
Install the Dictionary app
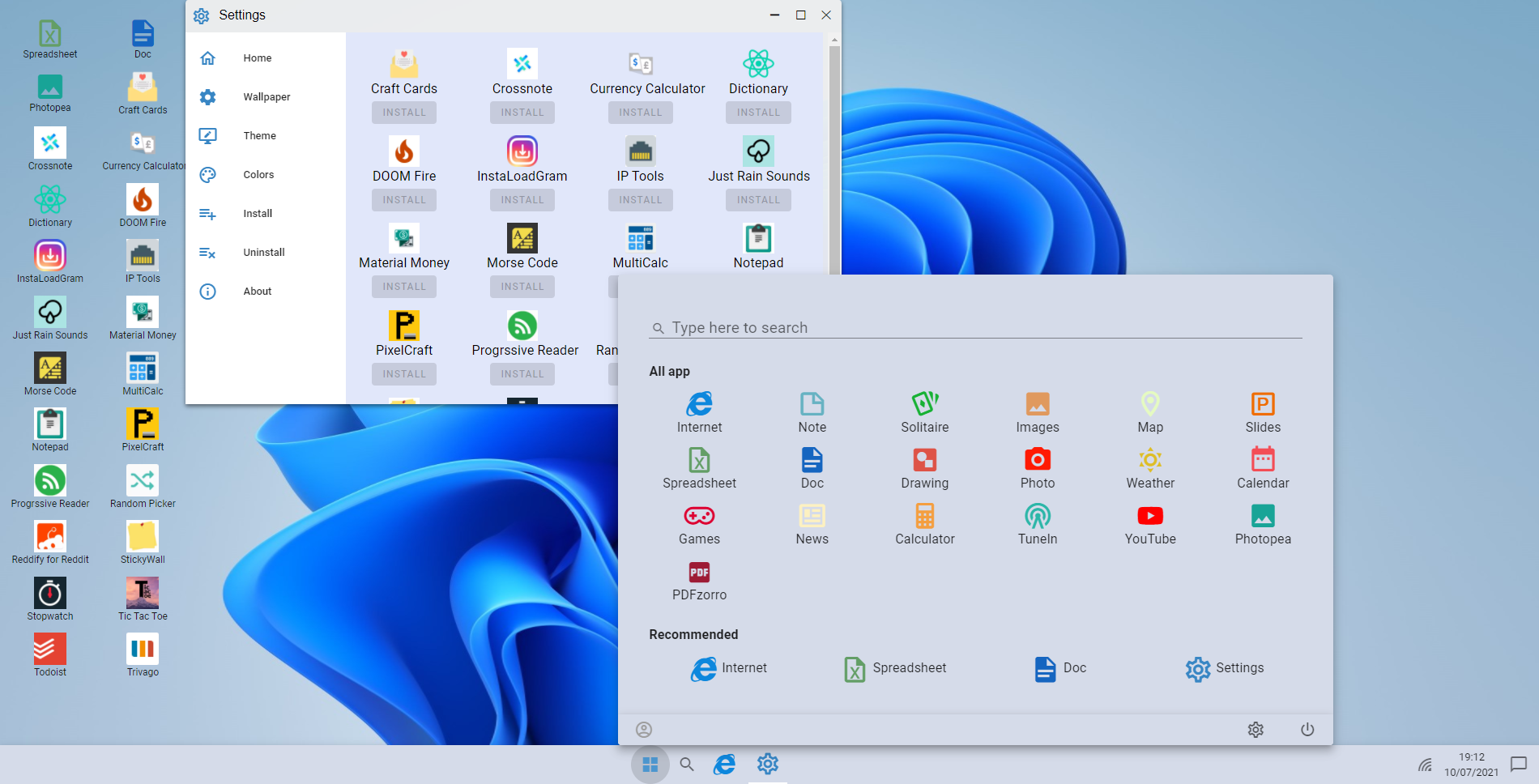click(758, 113)
